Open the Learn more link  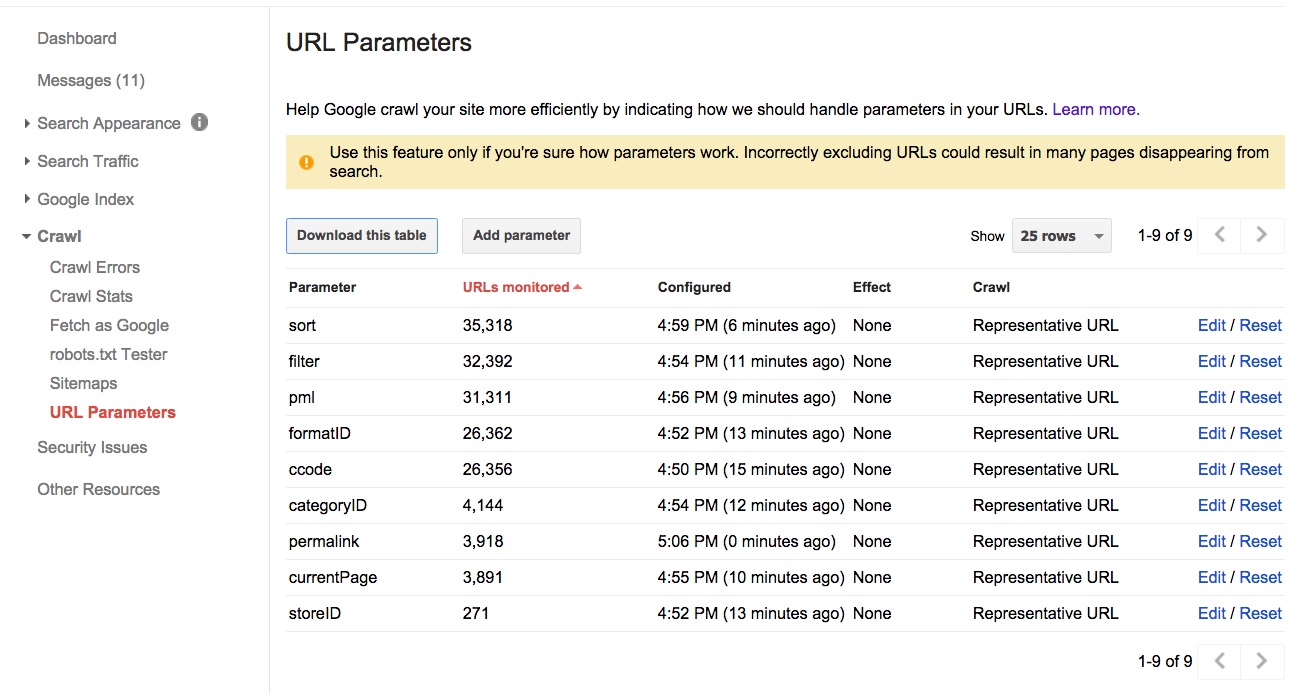[x=1095, y=109]
